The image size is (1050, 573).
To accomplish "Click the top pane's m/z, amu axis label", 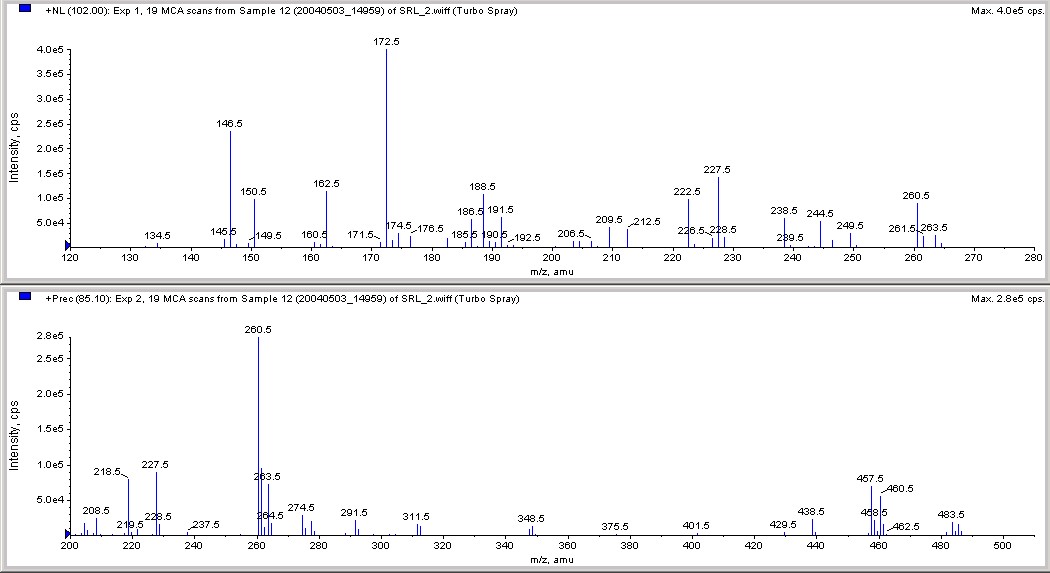I will pos(552,272).
